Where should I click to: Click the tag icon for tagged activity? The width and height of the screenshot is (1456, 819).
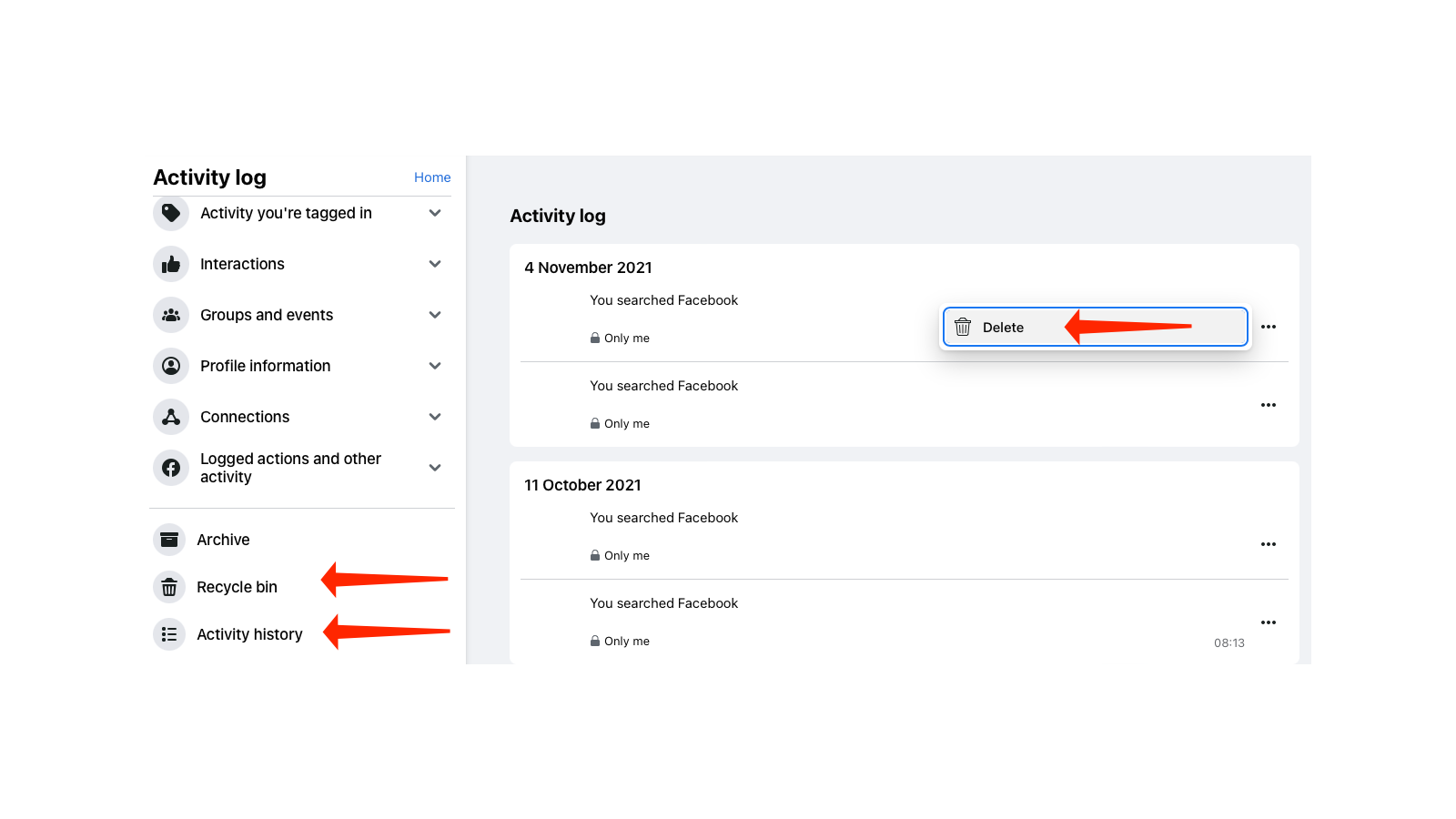pos(171,213)
